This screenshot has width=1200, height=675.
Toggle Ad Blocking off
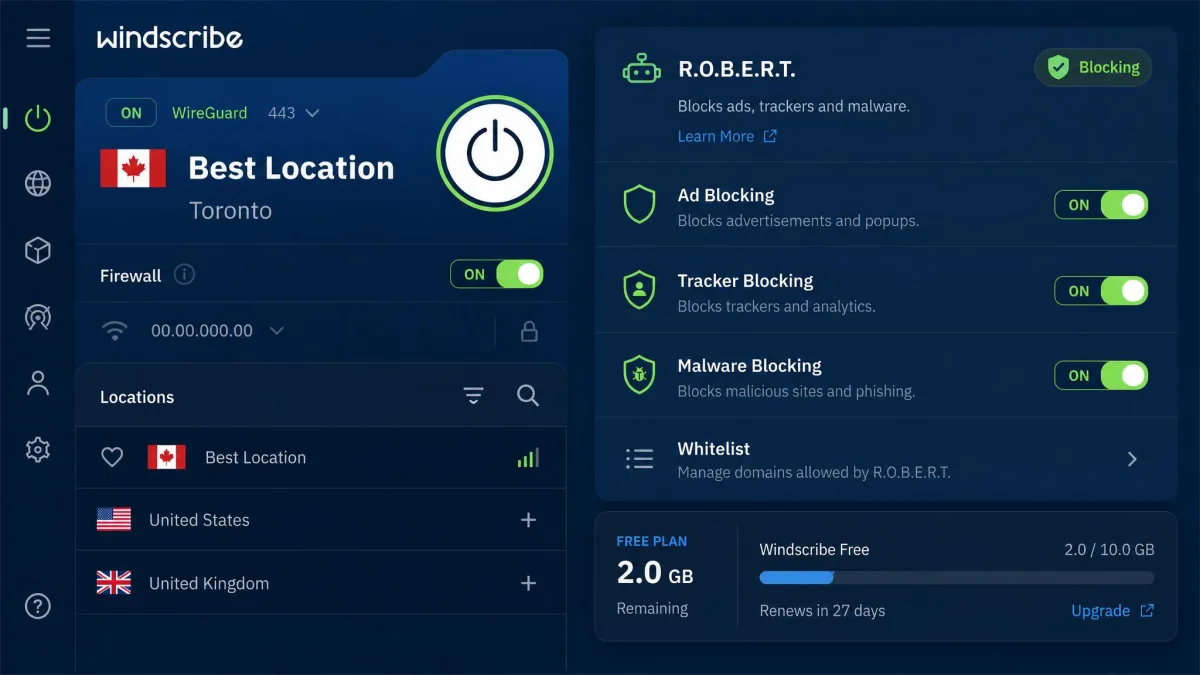(x=1101, y=205)
